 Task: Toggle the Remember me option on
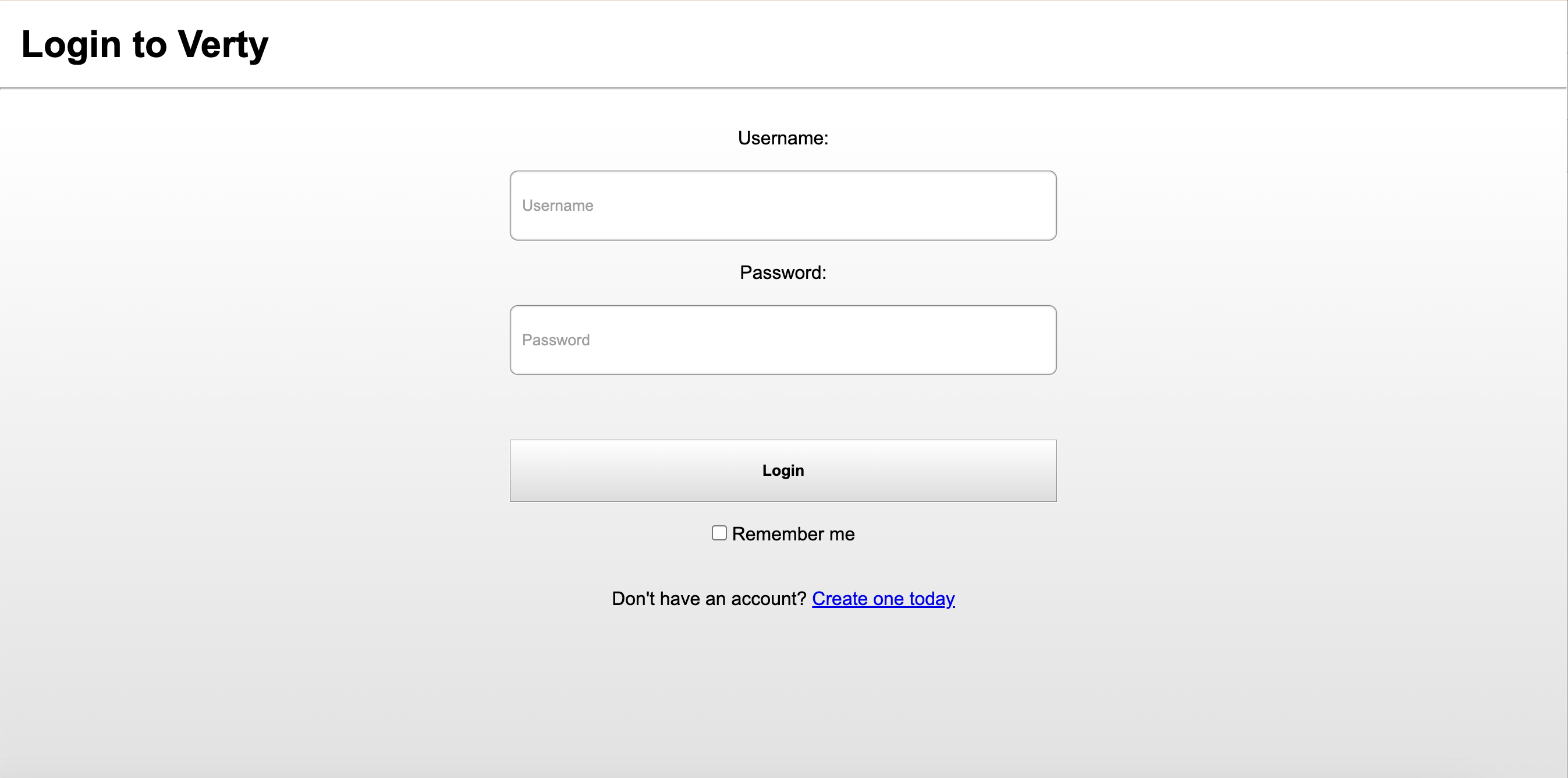719,533
